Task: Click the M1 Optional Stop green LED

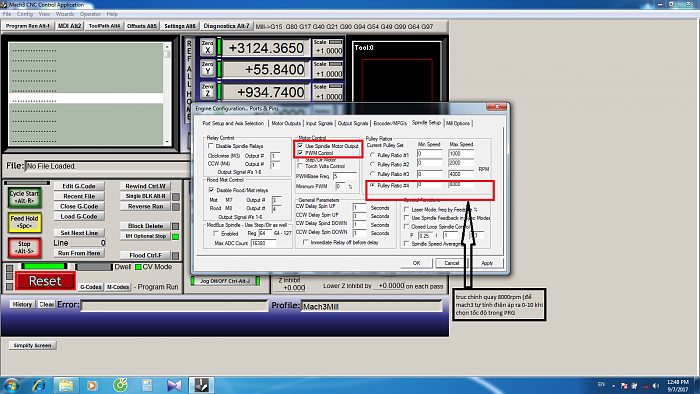Action: [x=176, y=236]
